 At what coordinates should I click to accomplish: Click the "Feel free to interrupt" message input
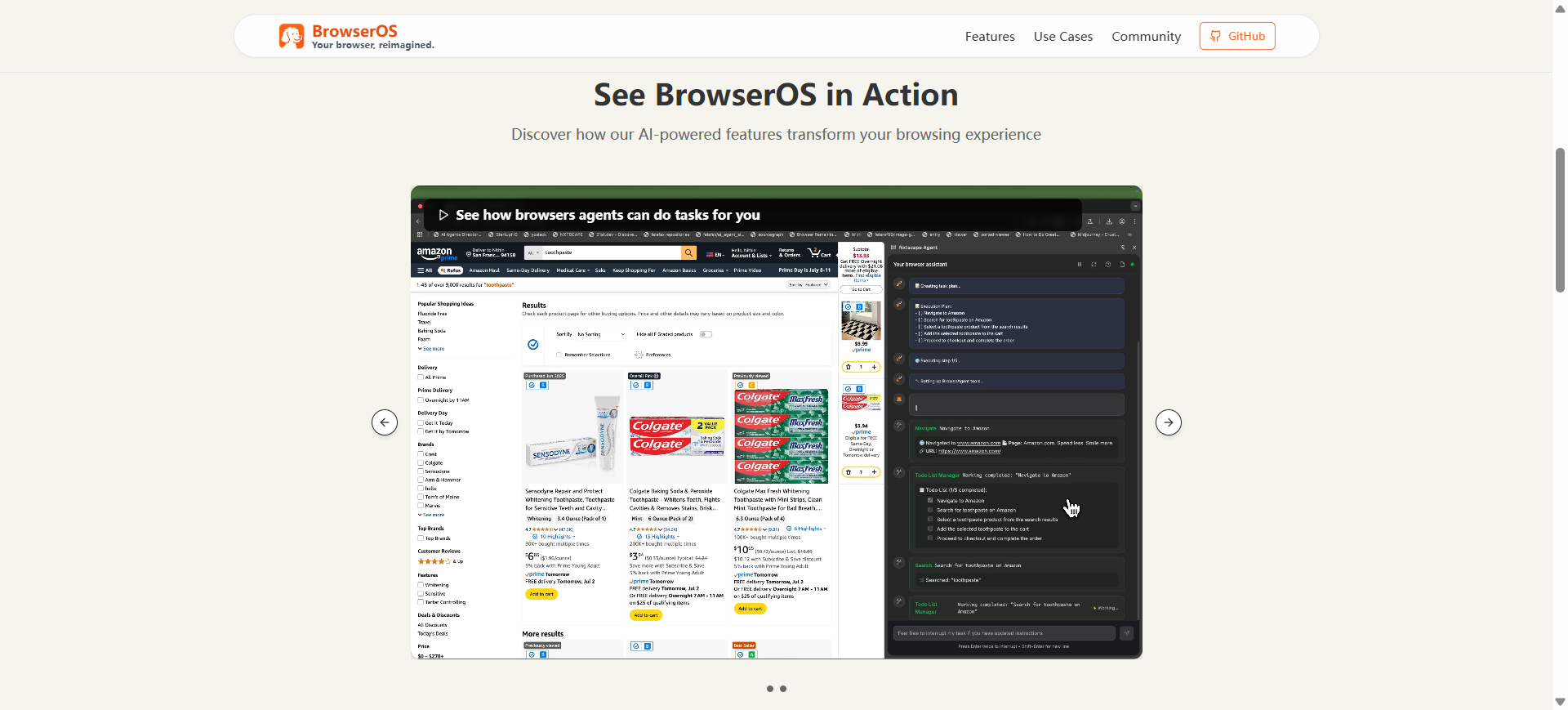pos(1004,633)
